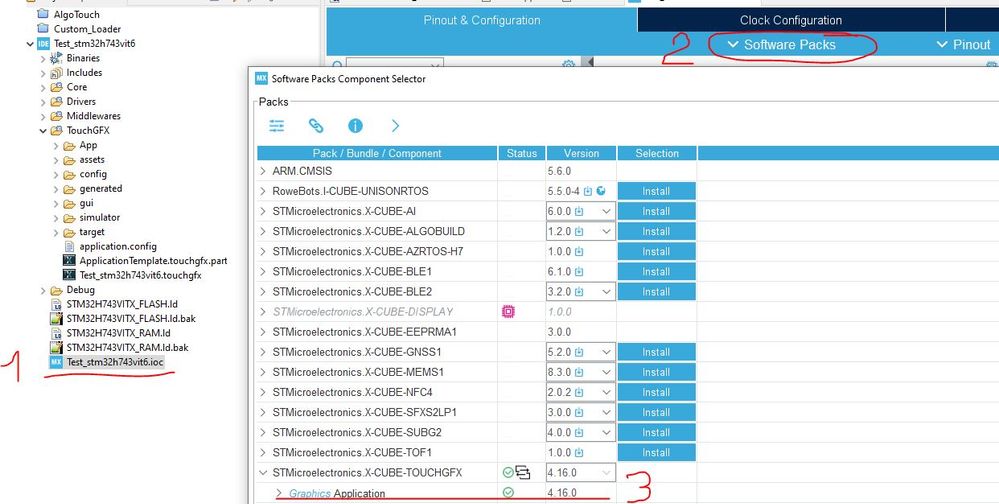The height and width of the screenshot is (504, 999).
Task: Click the Version column header
Action: (x=581, y=153)
